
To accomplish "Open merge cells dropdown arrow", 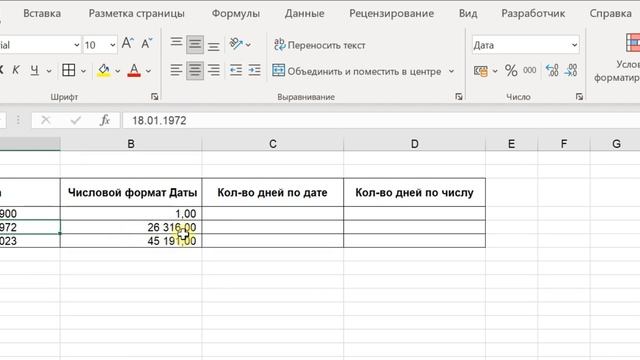I will pos(451,71).
